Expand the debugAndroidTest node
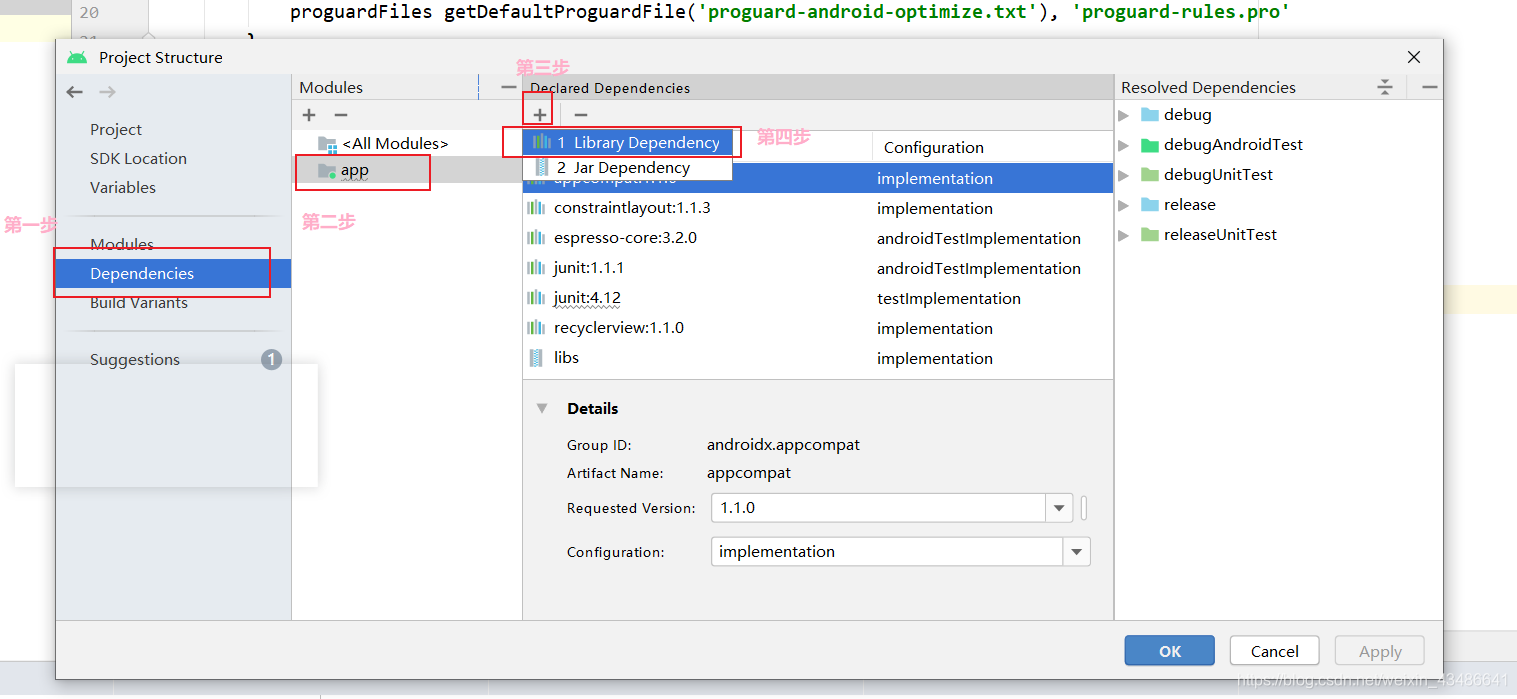This screenshot has width=1517, height=699. pos(1124,145)
